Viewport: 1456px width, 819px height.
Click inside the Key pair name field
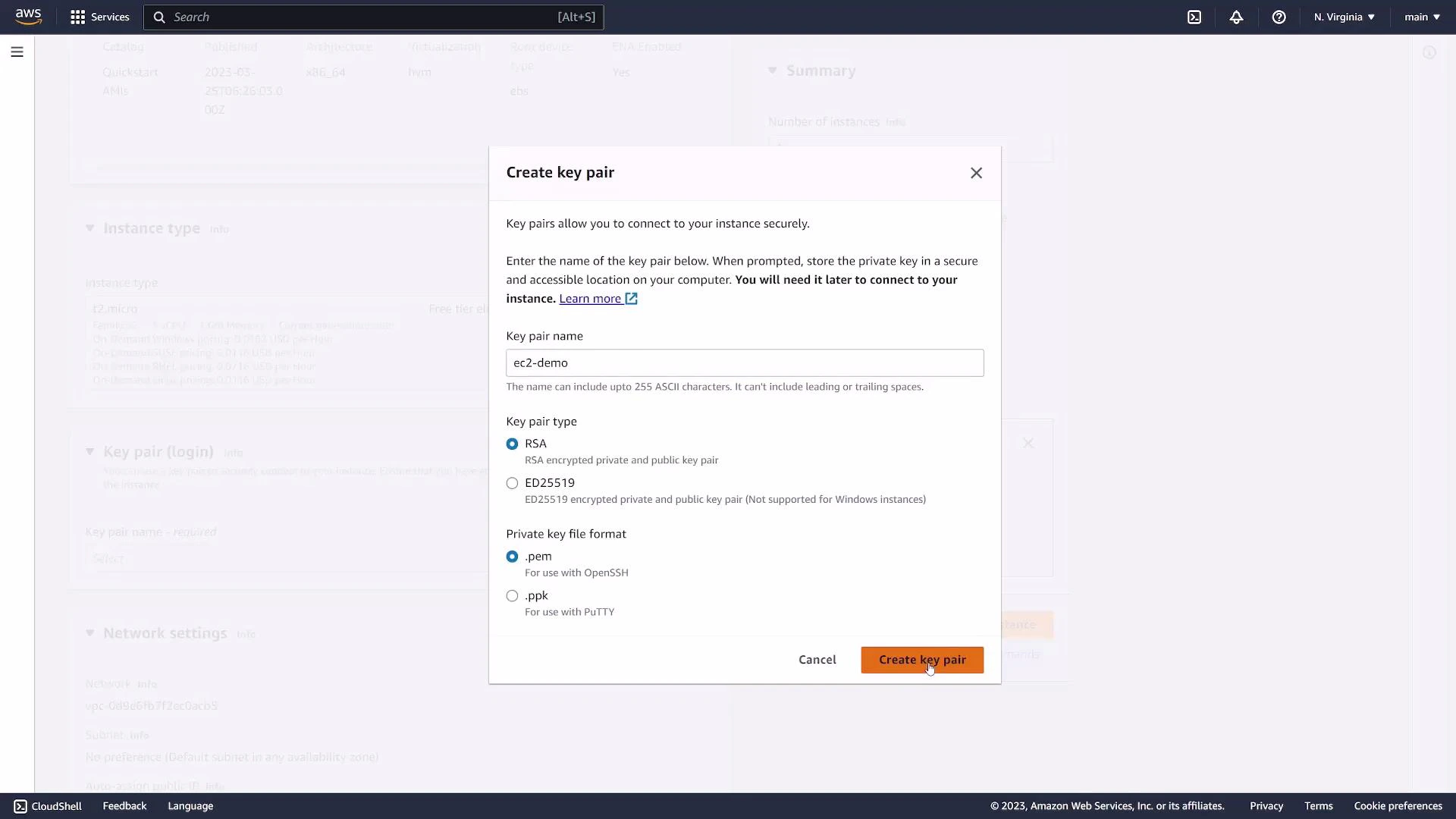coord(745,362)
